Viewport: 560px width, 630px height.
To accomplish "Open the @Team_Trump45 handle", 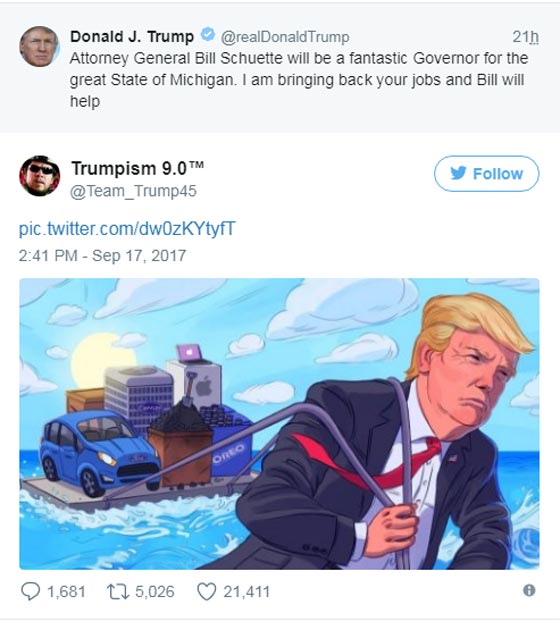I will tap(133, 191).
